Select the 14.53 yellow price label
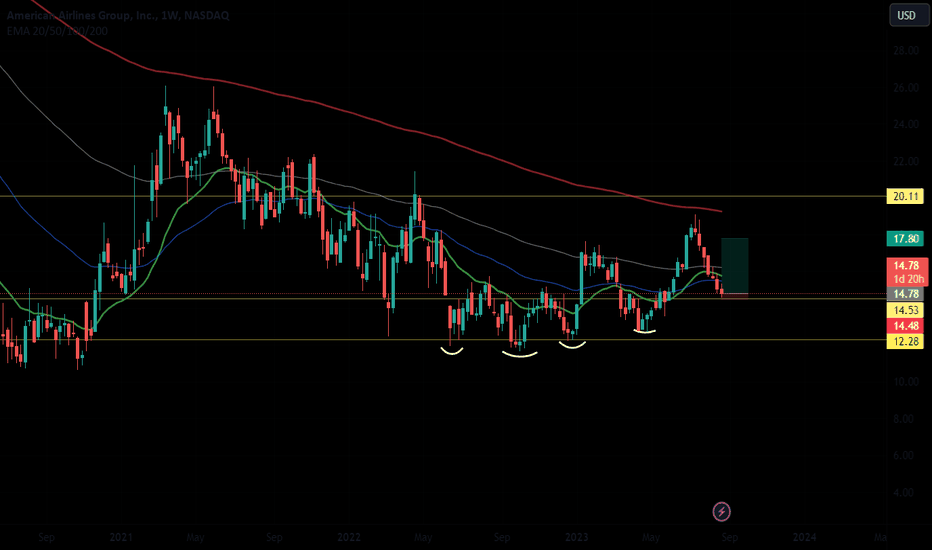Image resolution: width=932 pixels, height=550 pixels. coord(905,310)
